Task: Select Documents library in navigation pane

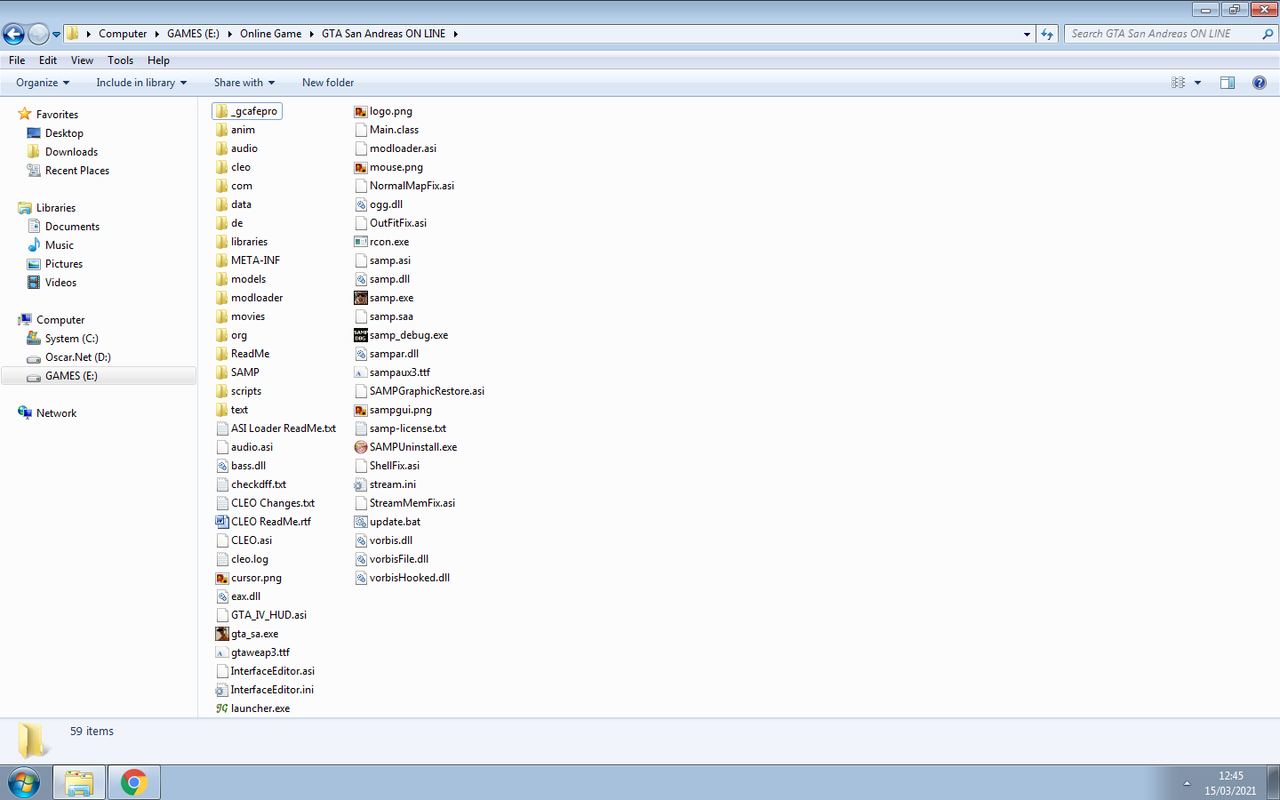Action: pyautogui.click(x=72, y=227)
